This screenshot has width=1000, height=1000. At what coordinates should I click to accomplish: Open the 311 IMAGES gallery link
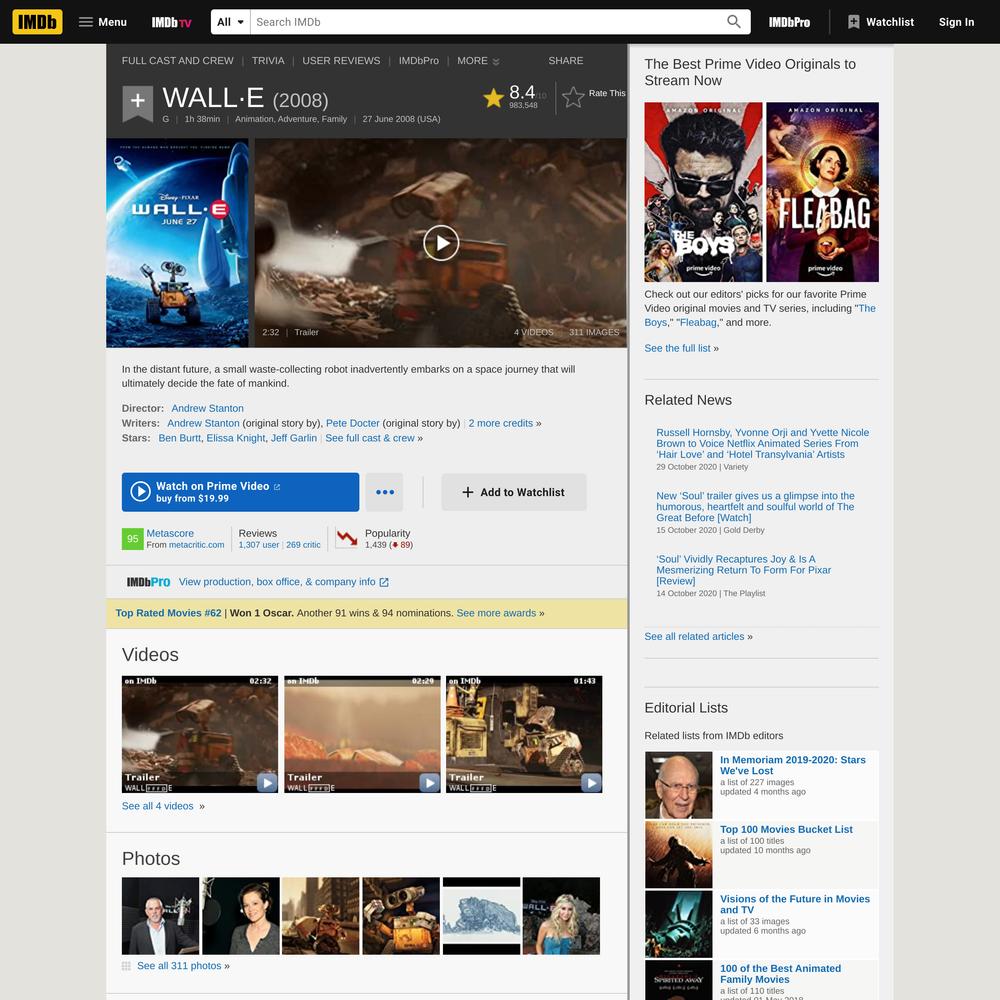[x=594, y=332]
